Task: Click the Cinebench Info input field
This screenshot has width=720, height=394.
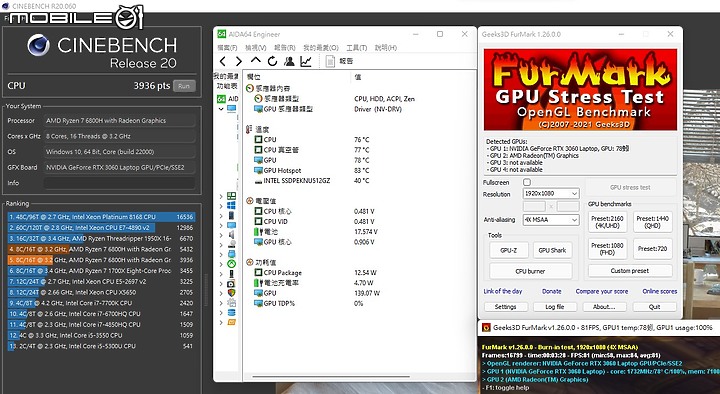Action: coord(119,183)
